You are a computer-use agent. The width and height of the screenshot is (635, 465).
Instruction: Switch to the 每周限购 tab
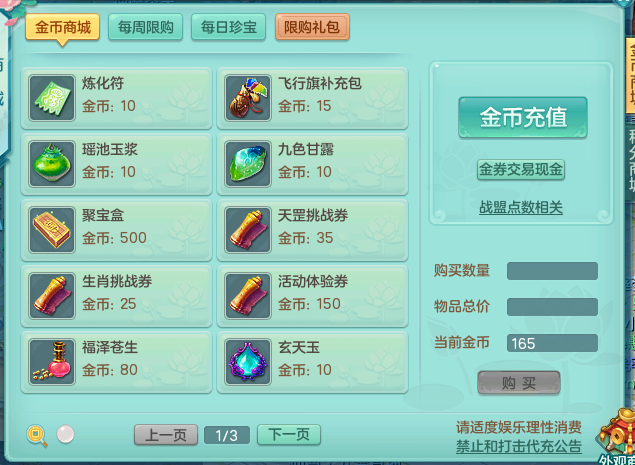pos(145,27)
